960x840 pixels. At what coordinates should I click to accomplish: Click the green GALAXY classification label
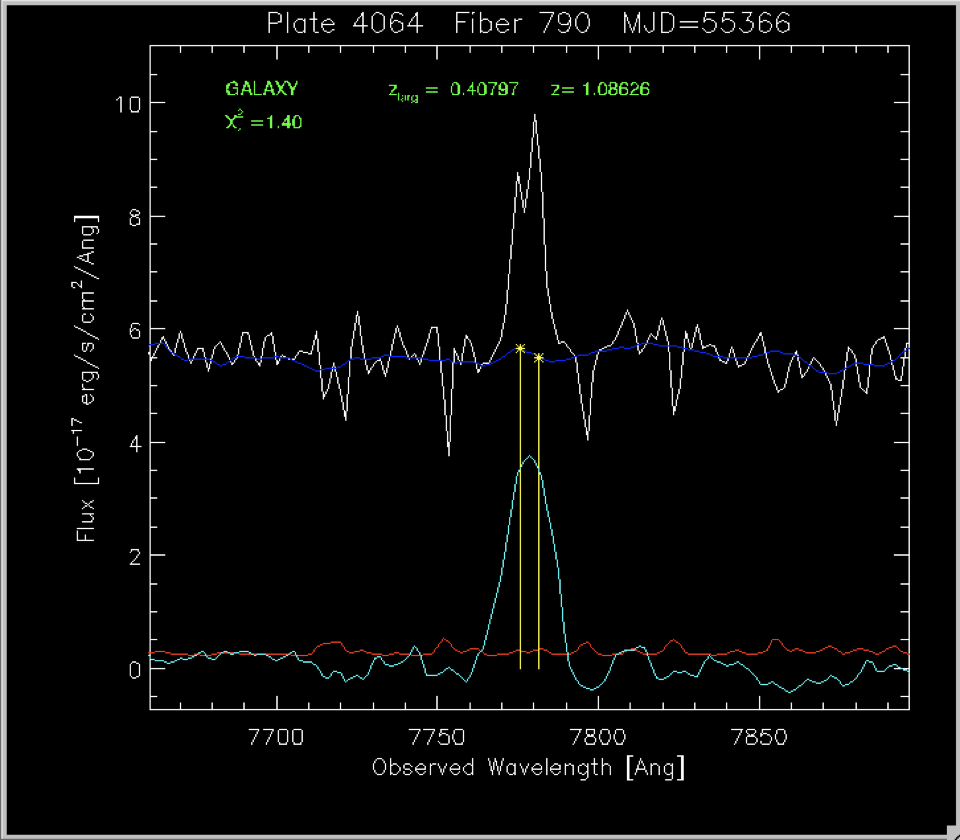[x=260, y=89]
